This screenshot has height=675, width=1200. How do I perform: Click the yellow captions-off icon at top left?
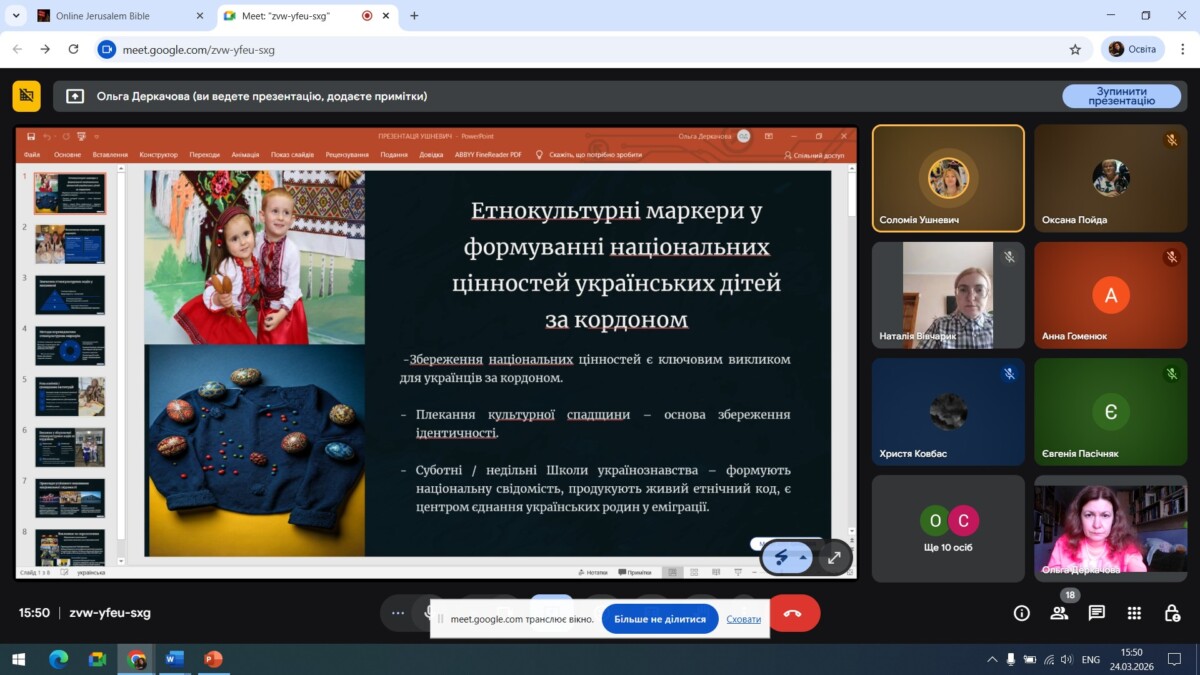point(26,96)
